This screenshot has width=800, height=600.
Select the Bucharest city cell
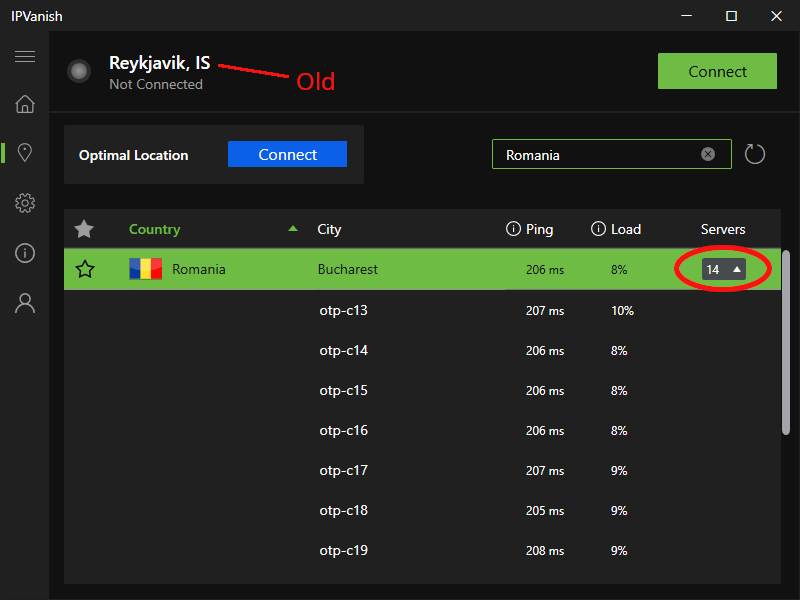(347, 269)
